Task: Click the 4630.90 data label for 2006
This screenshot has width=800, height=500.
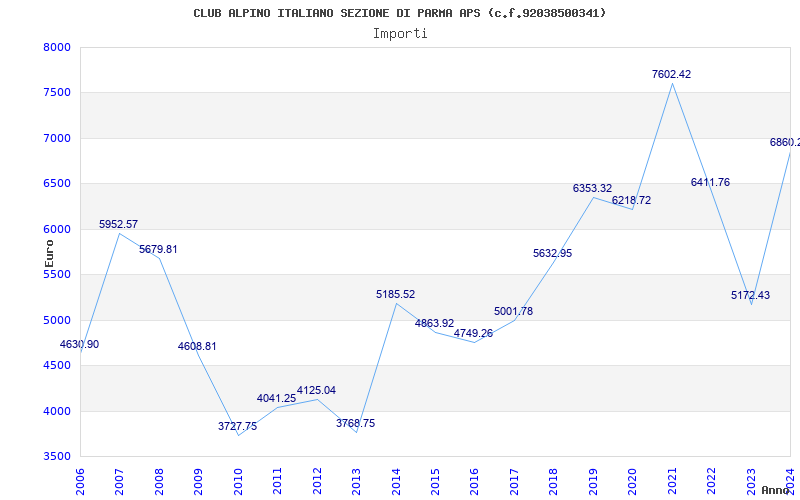Action: (x=80, y=344)
